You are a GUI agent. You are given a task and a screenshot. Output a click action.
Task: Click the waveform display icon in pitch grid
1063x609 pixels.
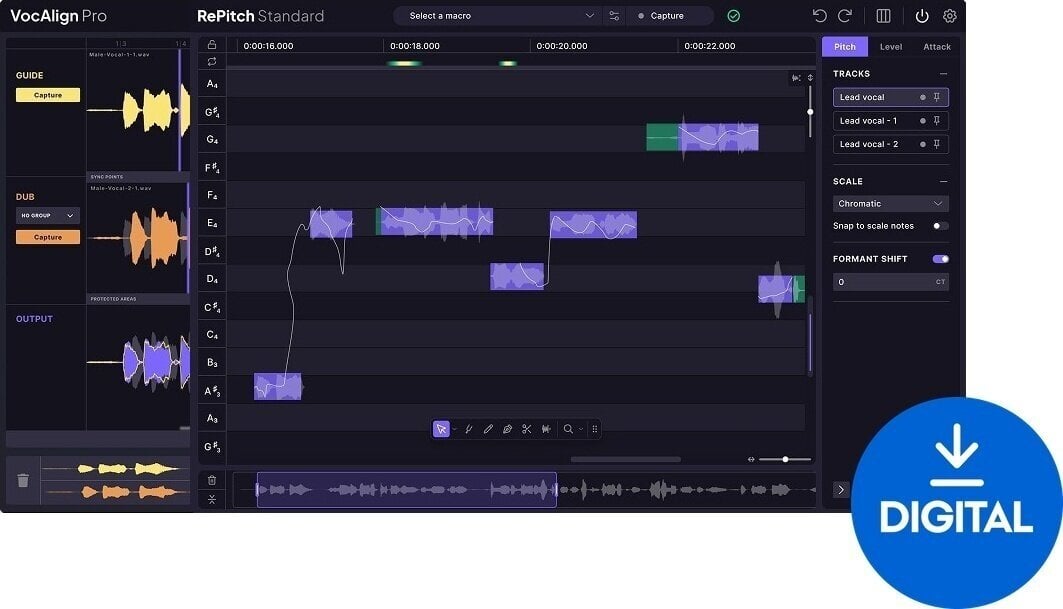tap(797, 78)
